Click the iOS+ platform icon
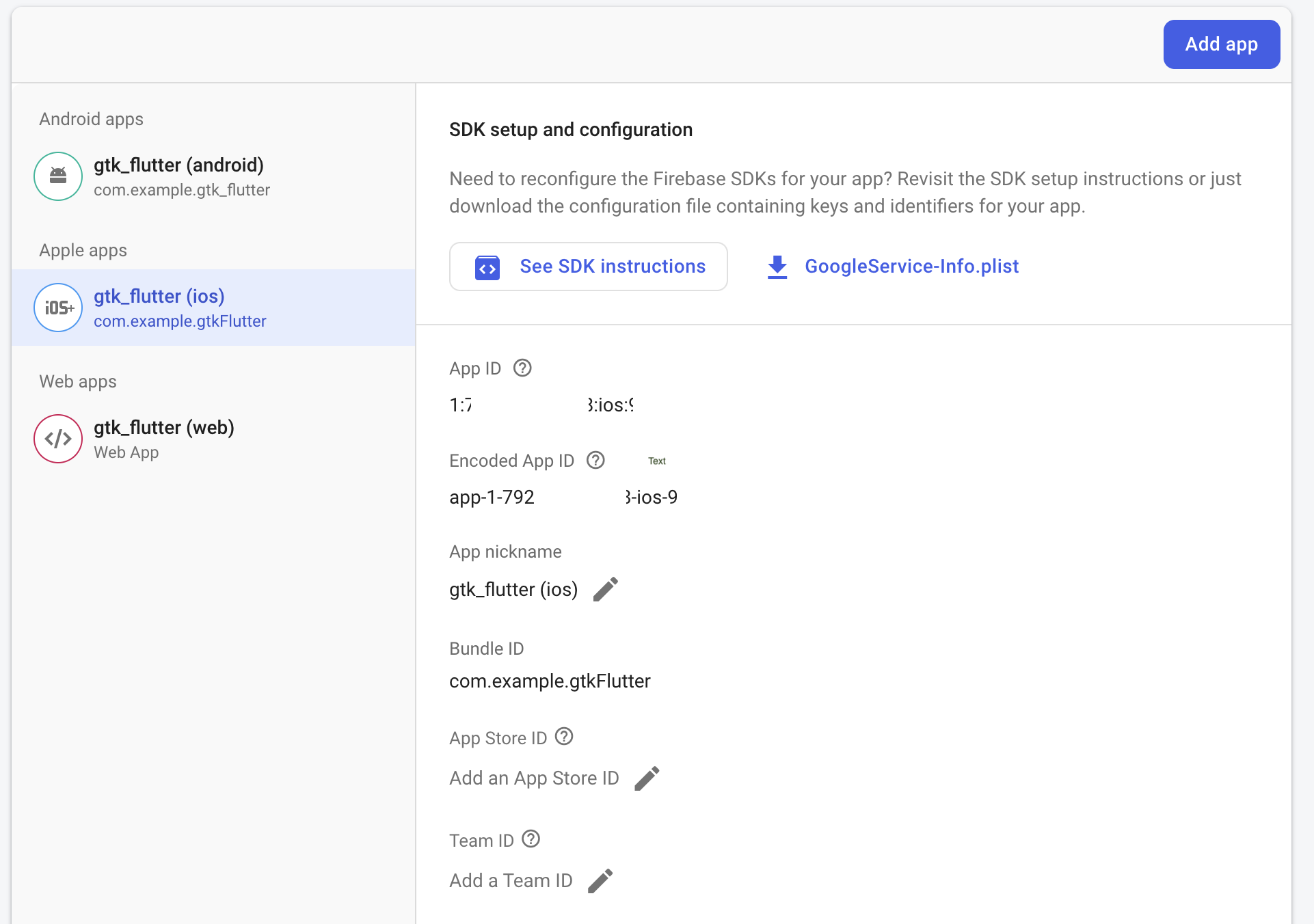 (x=58, y=308)
